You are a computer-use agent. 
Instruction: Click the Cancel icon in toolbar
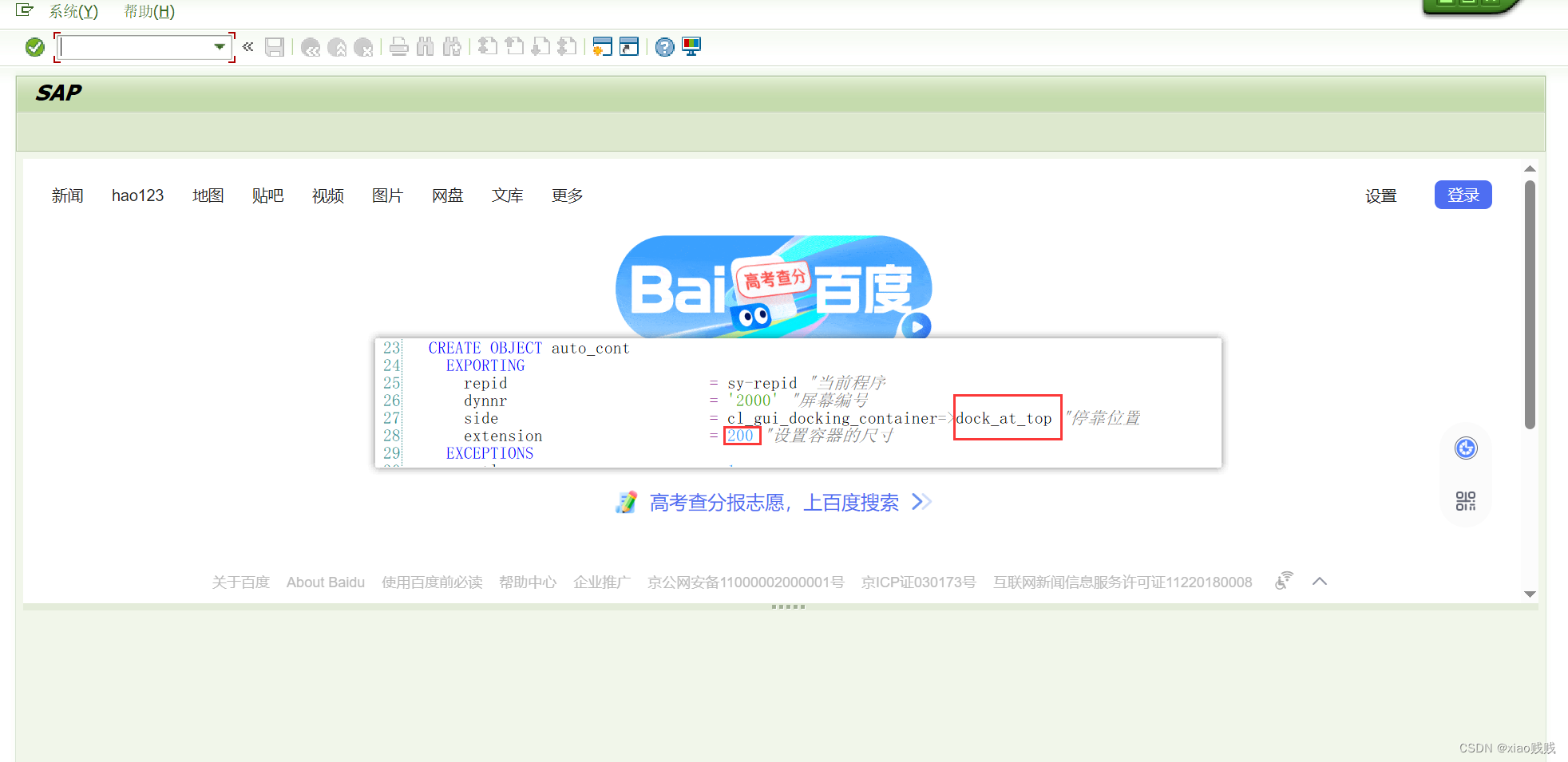(363, 47)
